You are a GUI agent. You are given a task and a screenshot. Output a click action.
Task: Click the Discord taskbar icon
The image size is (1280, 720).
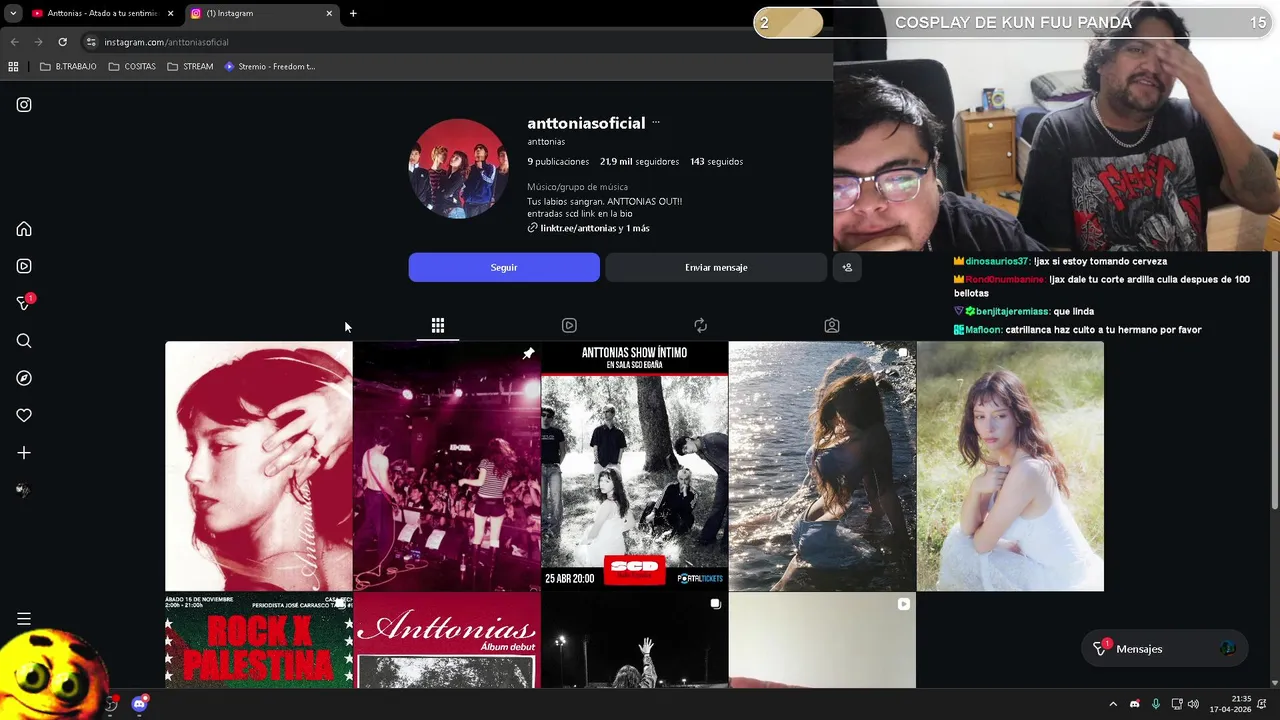(x=140, y=704)
